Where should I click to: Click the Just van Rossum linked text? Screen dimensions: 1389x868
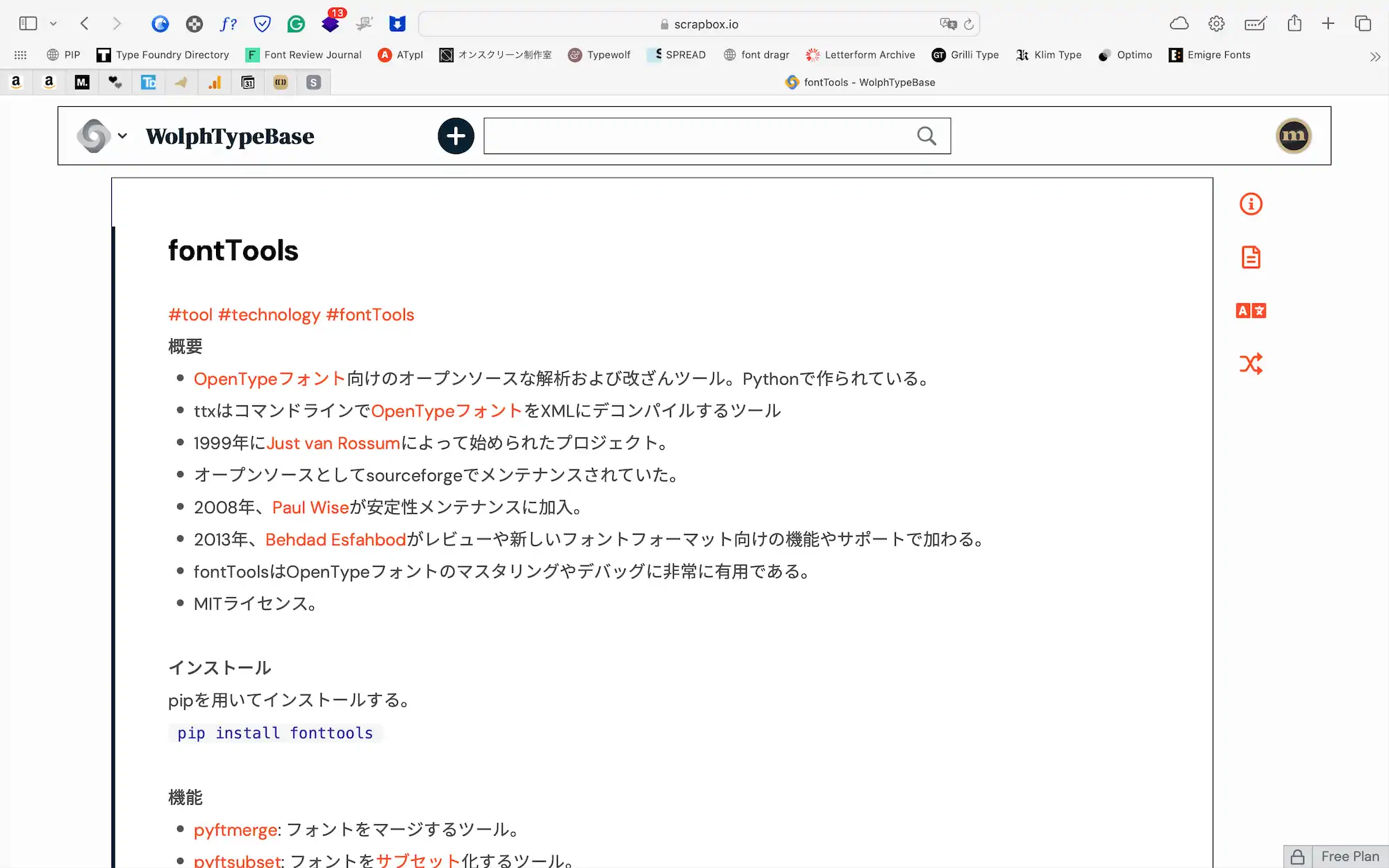click(x=333, y=443)
